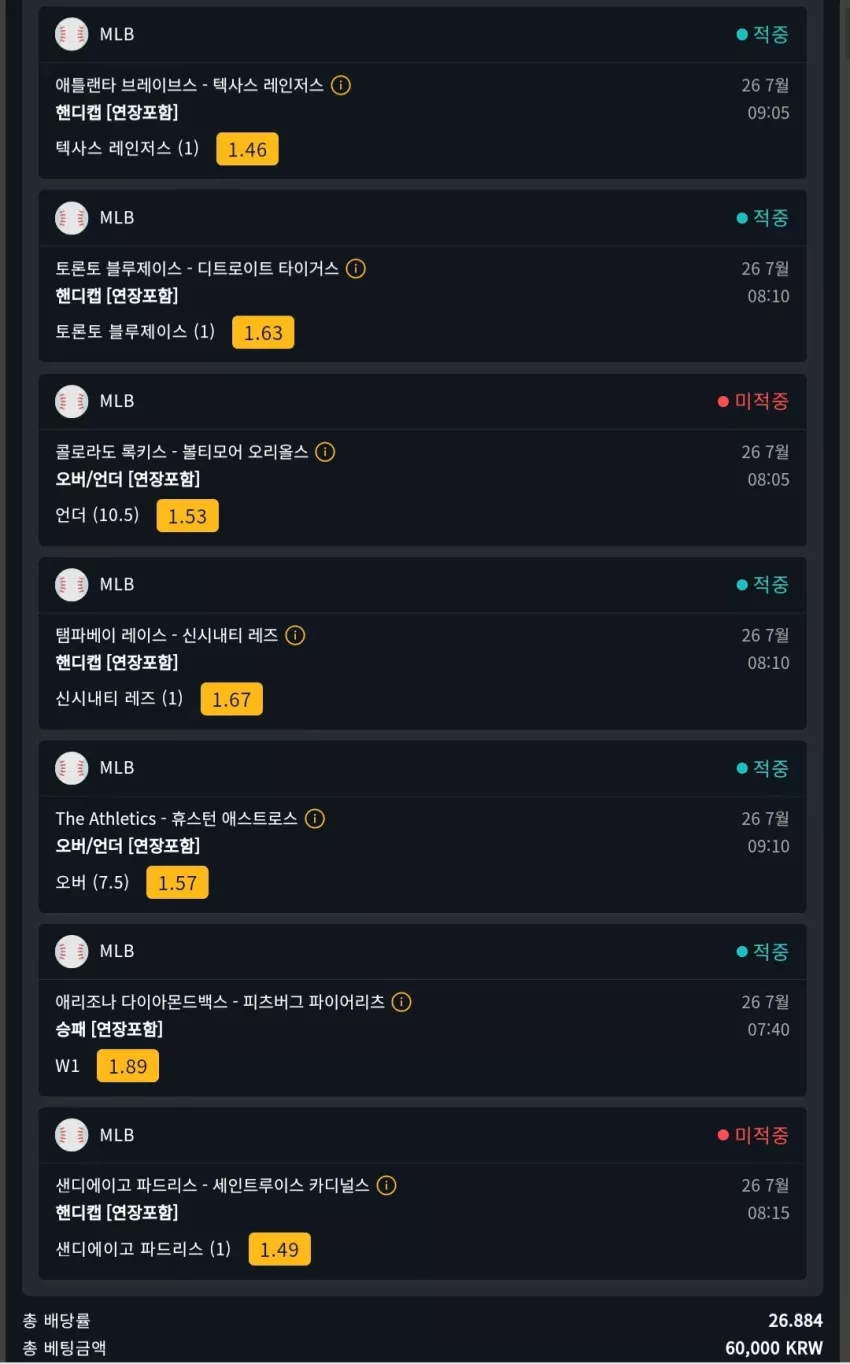
Task: View info for Arizona Diamondbacks–Pittsburgh Pirates
Action: pos(401,1002)
